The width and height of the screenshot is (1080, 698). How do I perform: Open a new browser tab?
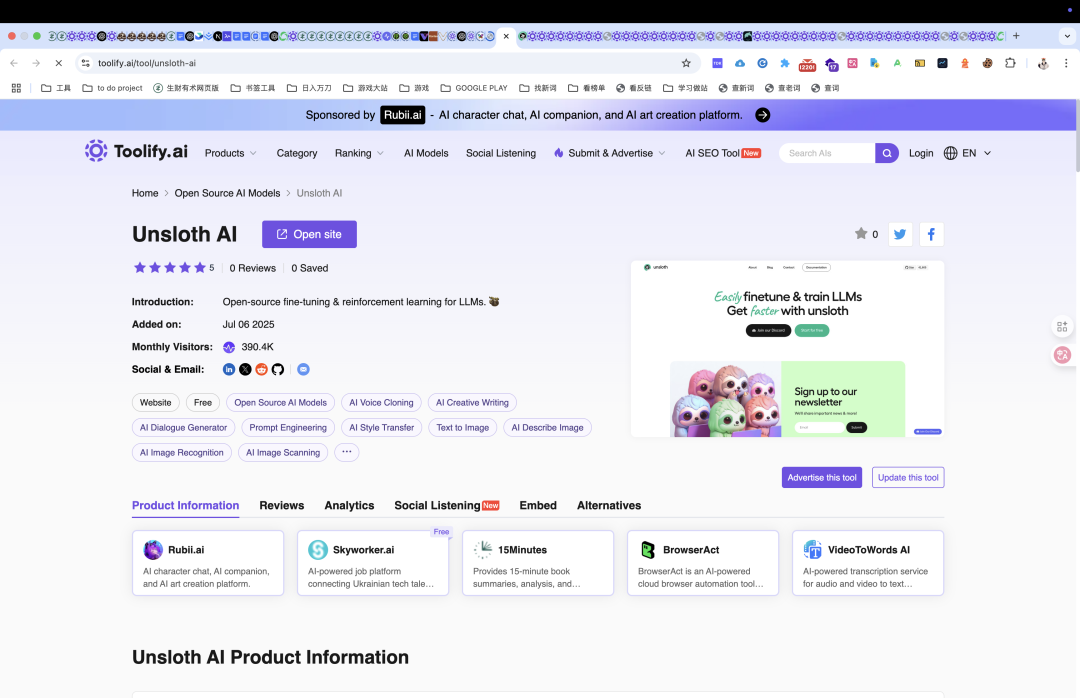click(x=1016, y=36)
